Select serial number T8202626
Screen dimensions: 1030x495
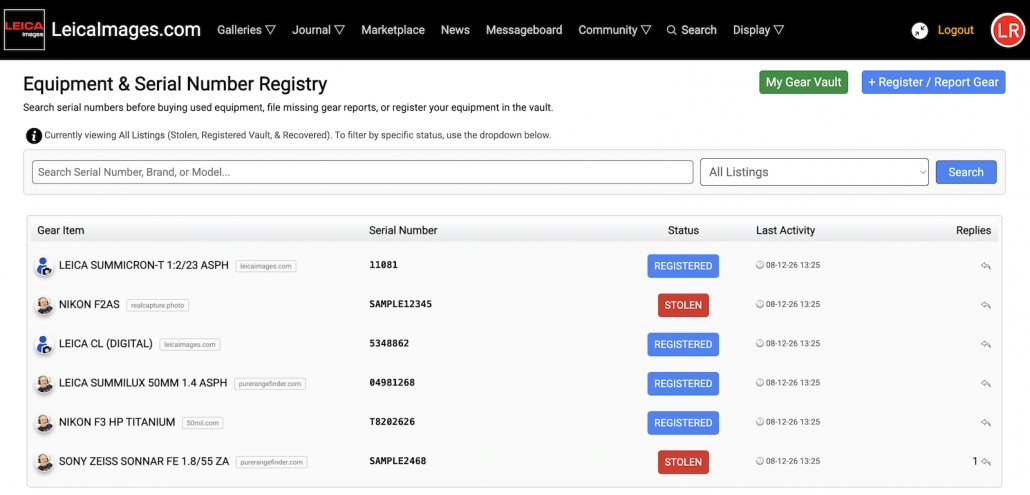[x=392, y=421]
